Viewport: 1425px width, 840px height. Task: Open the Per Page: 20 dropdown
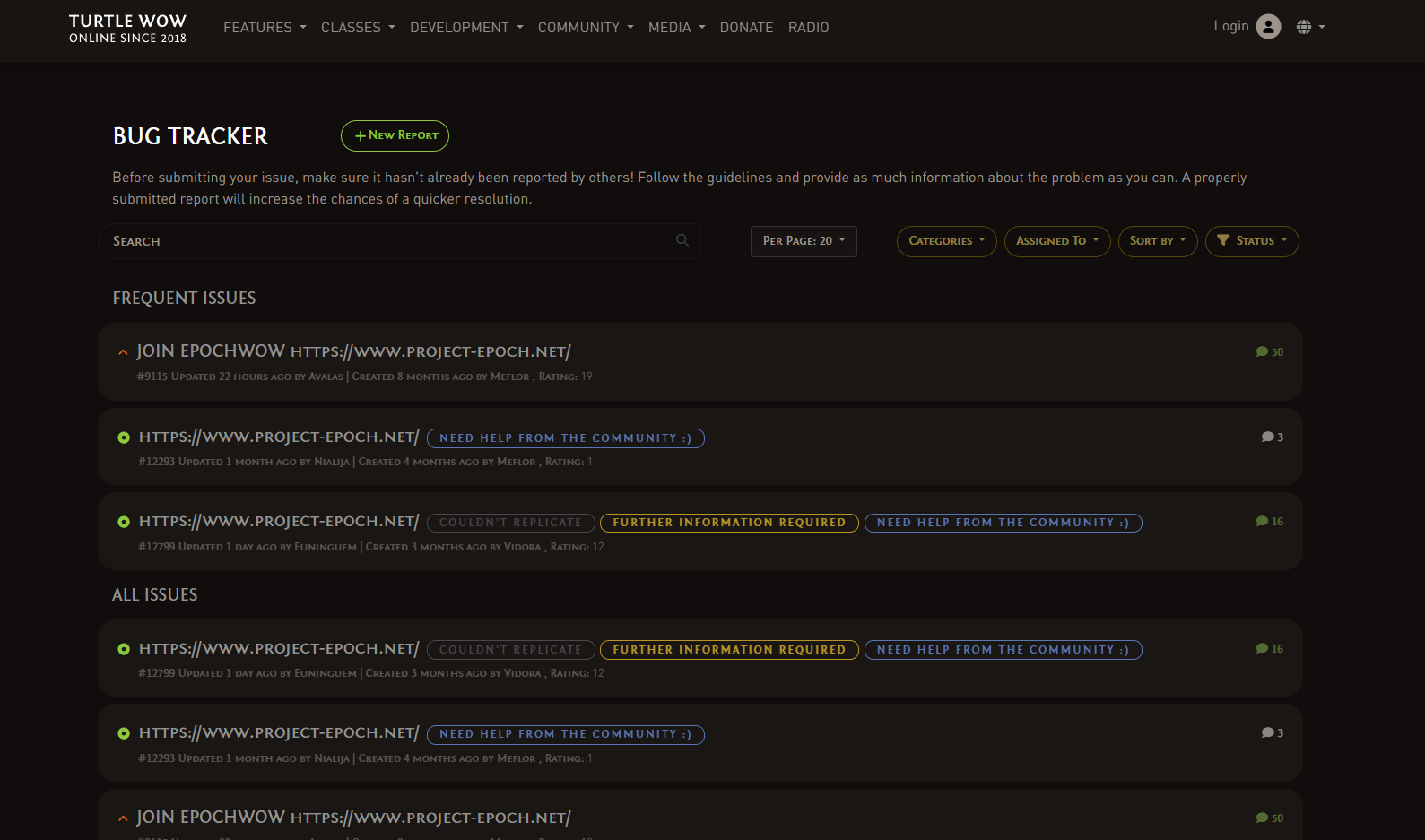point(804,241)
